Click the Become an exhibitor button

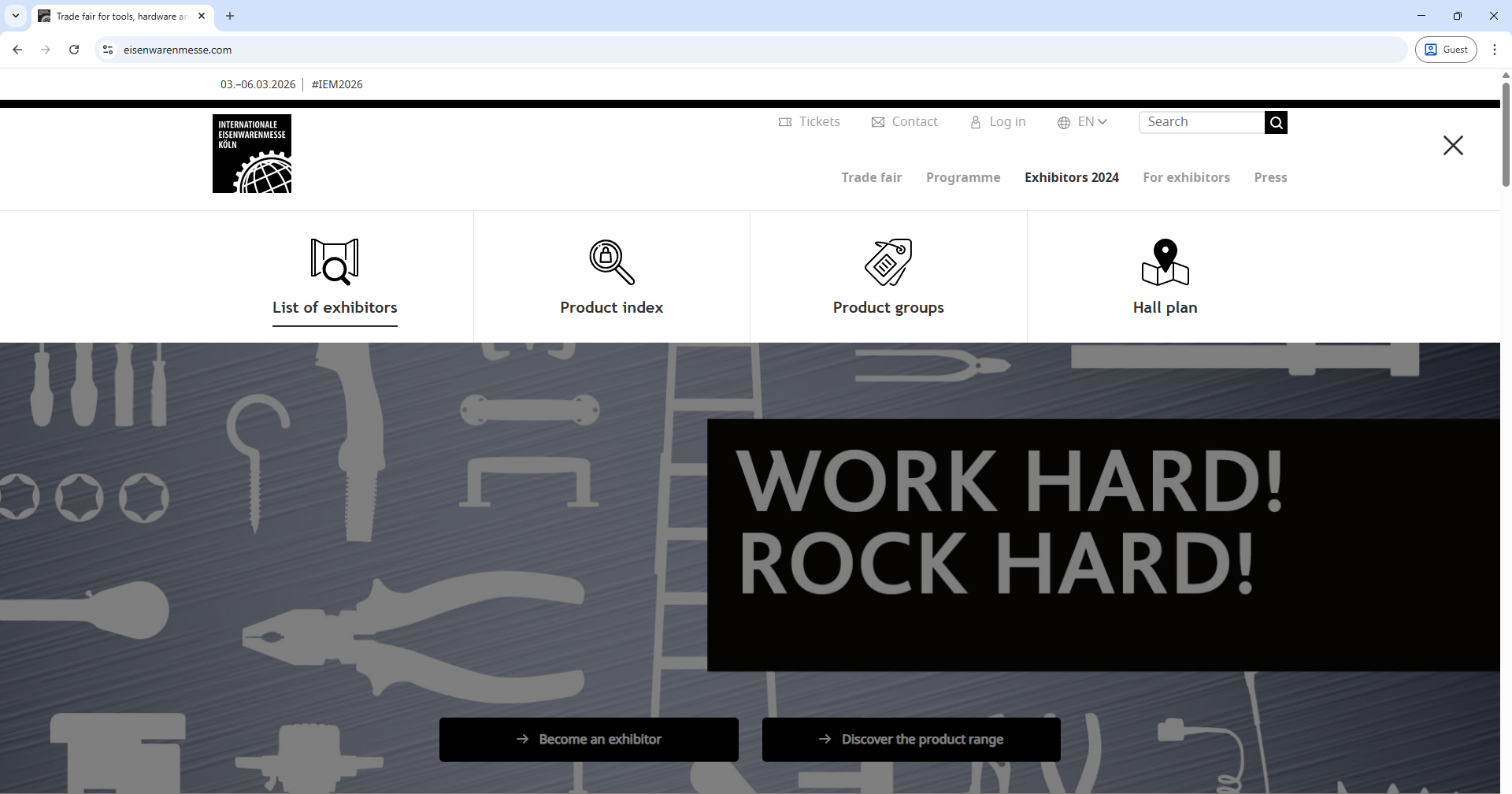(x=588, y=740)
